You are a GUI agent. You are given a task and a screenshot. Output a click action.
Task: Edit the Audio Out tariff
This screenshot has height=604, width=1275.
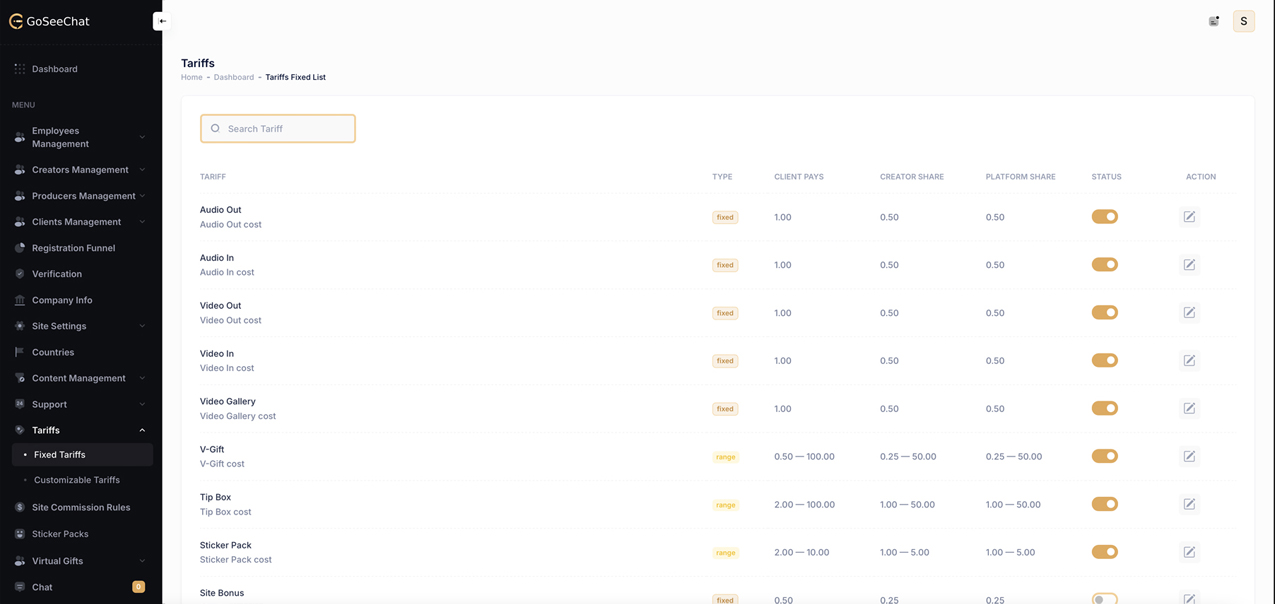point(1189,217)
